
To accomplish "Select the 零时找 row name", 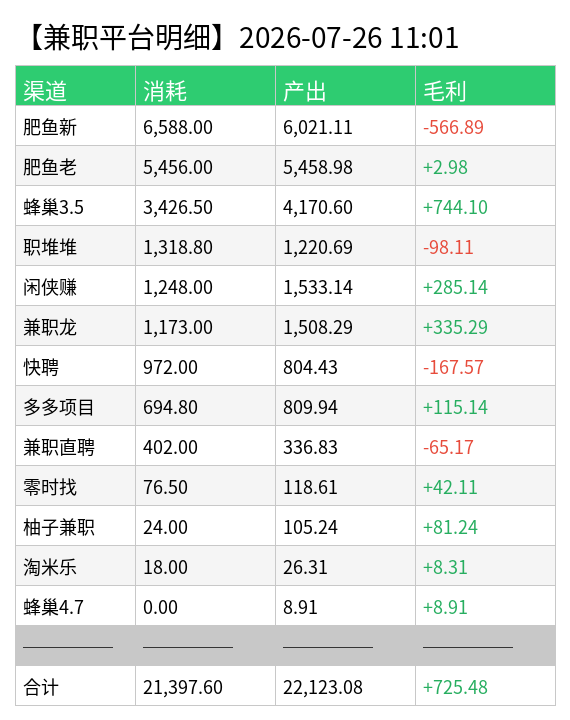I will [x=50, y=487].
